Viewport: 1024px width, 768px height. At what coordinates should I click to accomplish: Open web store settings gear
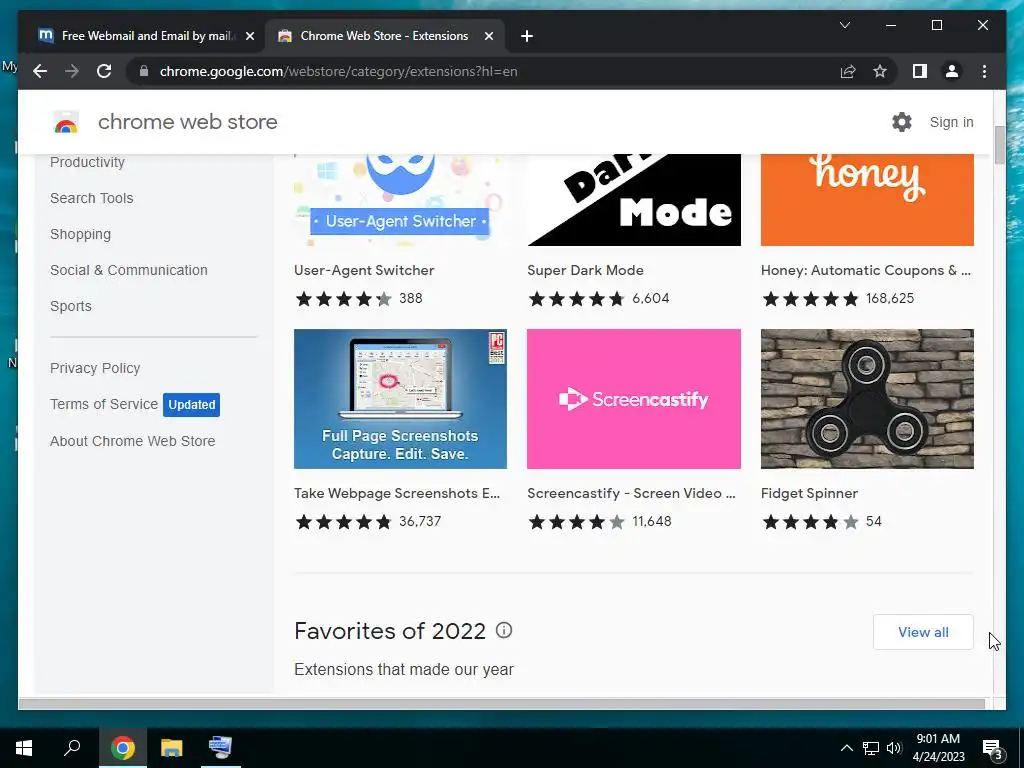[x=902, y=122]
